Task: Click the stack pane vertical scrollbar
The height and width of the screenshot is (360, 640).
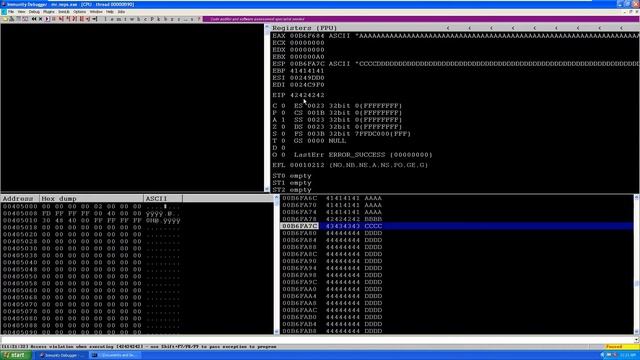Action: point(636,264)
